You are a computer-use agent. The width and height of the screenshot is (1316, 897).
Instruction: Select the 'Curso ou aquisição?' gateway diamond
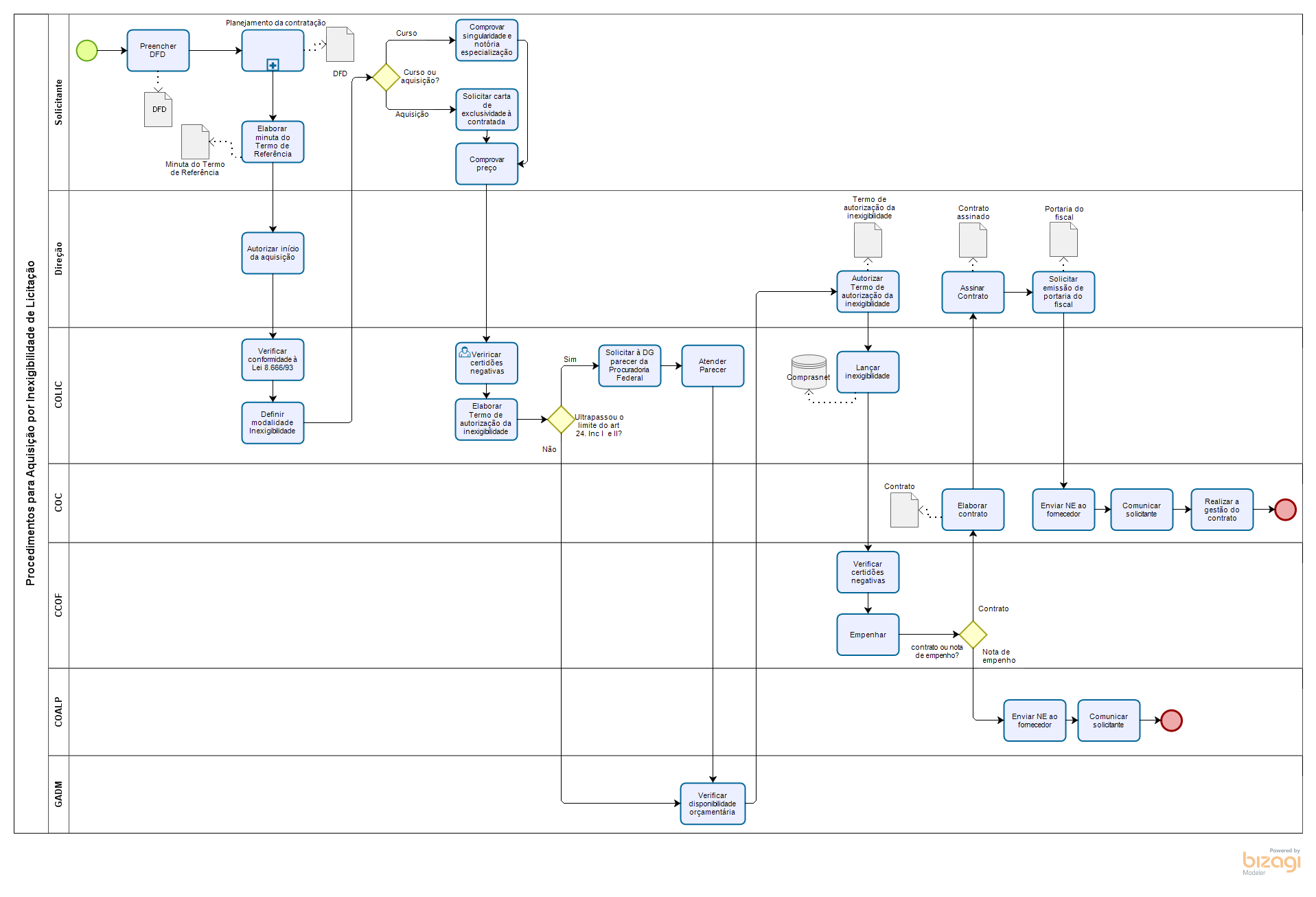click(x=386, y=77)
